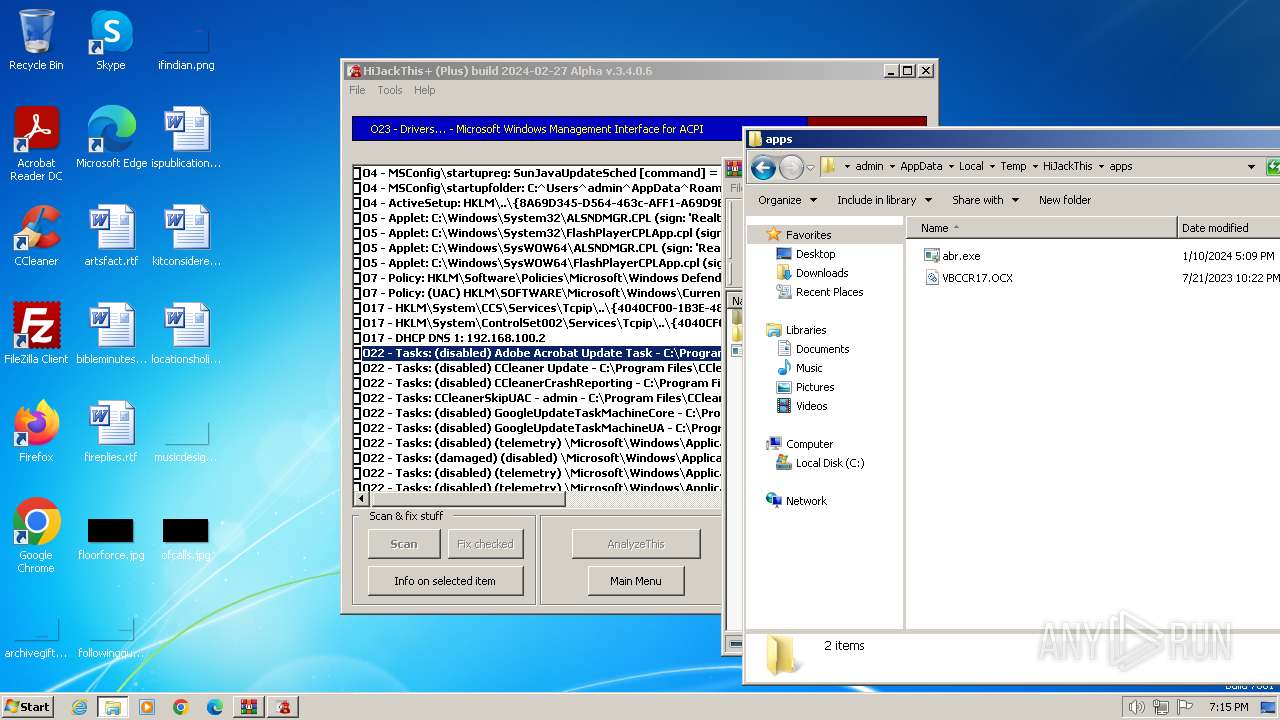Check the O22 CCleanerSkipUAC task entry
Image resolution: width=1280 pixels, height=720 pixels.
(357, 398)
